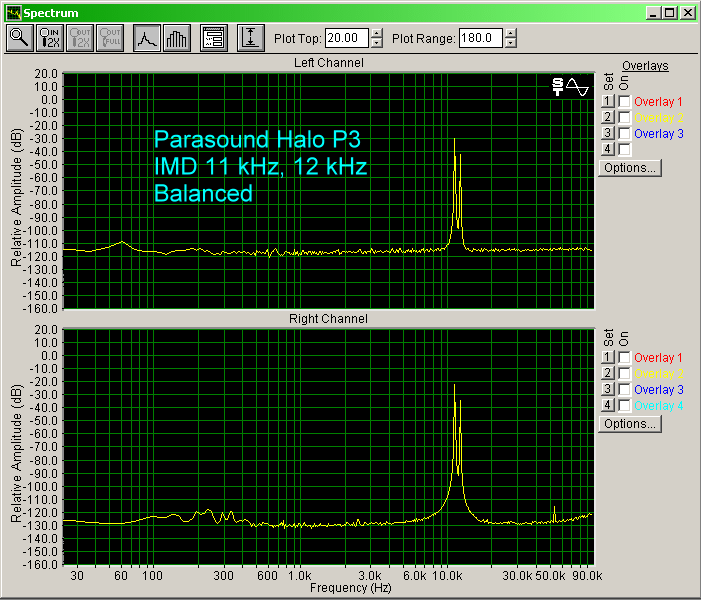Click the magnifier zoom tool icon
Screen dimensions: 701x600
[x=20, y=38]
